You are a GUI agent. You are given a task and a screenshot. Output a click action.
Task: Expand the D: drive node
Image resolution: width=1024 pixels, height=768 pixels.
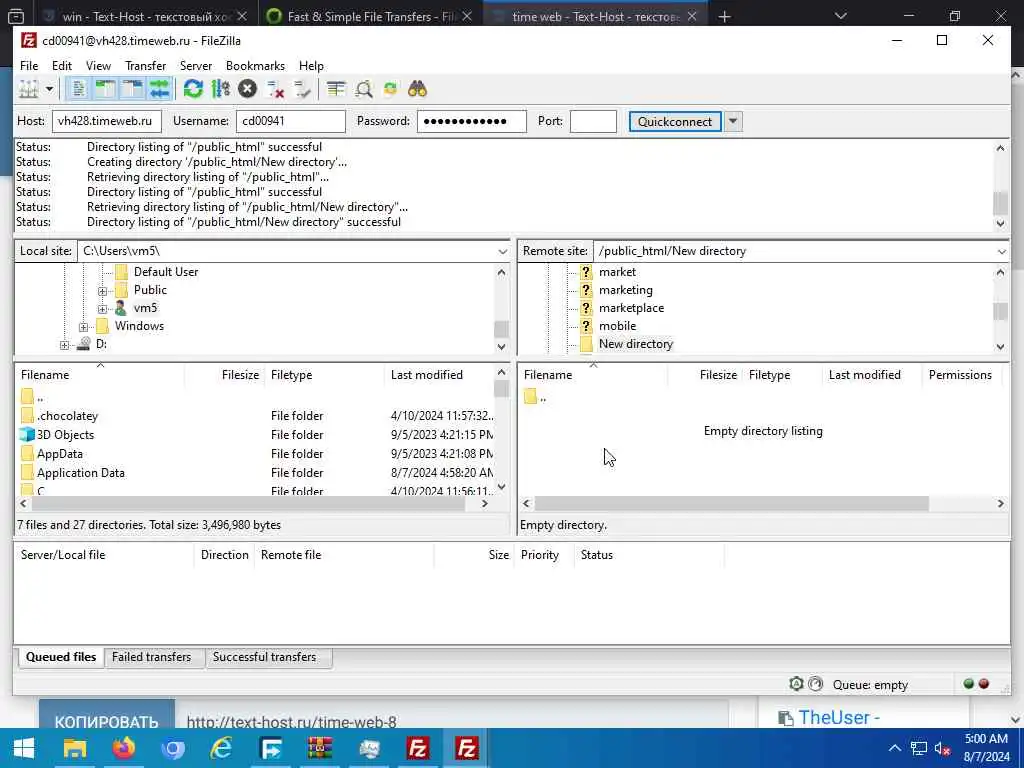[x=65, y=345]
